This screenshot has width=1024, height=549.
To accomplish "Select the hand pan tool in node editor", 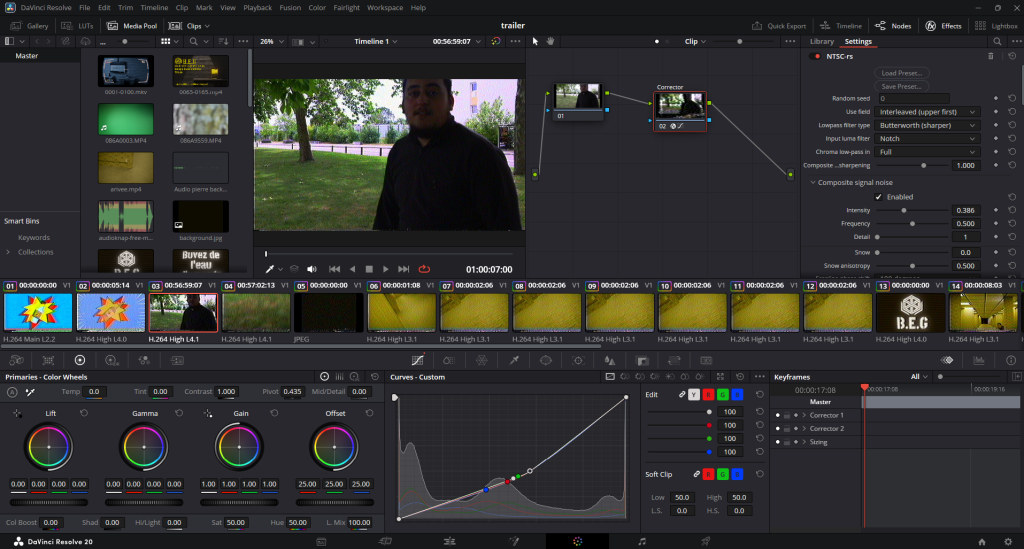I will click(x=551, y=41).
